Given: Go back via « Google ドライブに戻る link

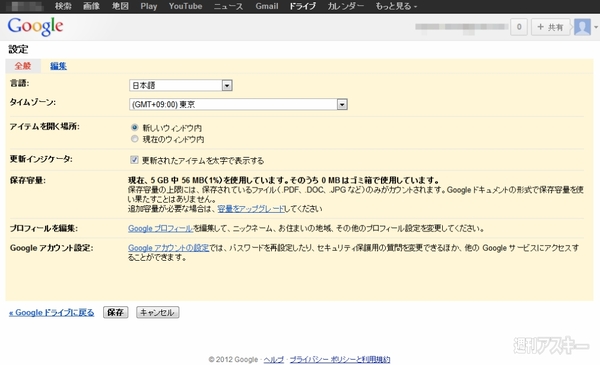Looking at the screenshot, I should point(52,313).
